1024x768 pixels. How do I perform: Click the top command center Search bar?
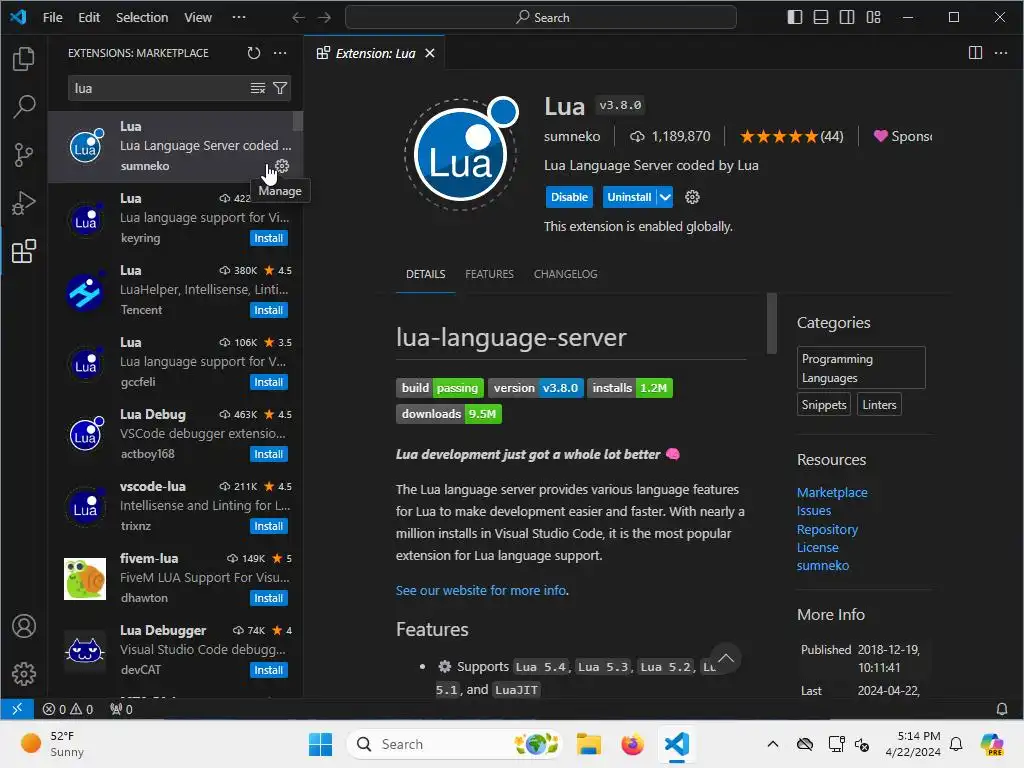coord(541,17)
